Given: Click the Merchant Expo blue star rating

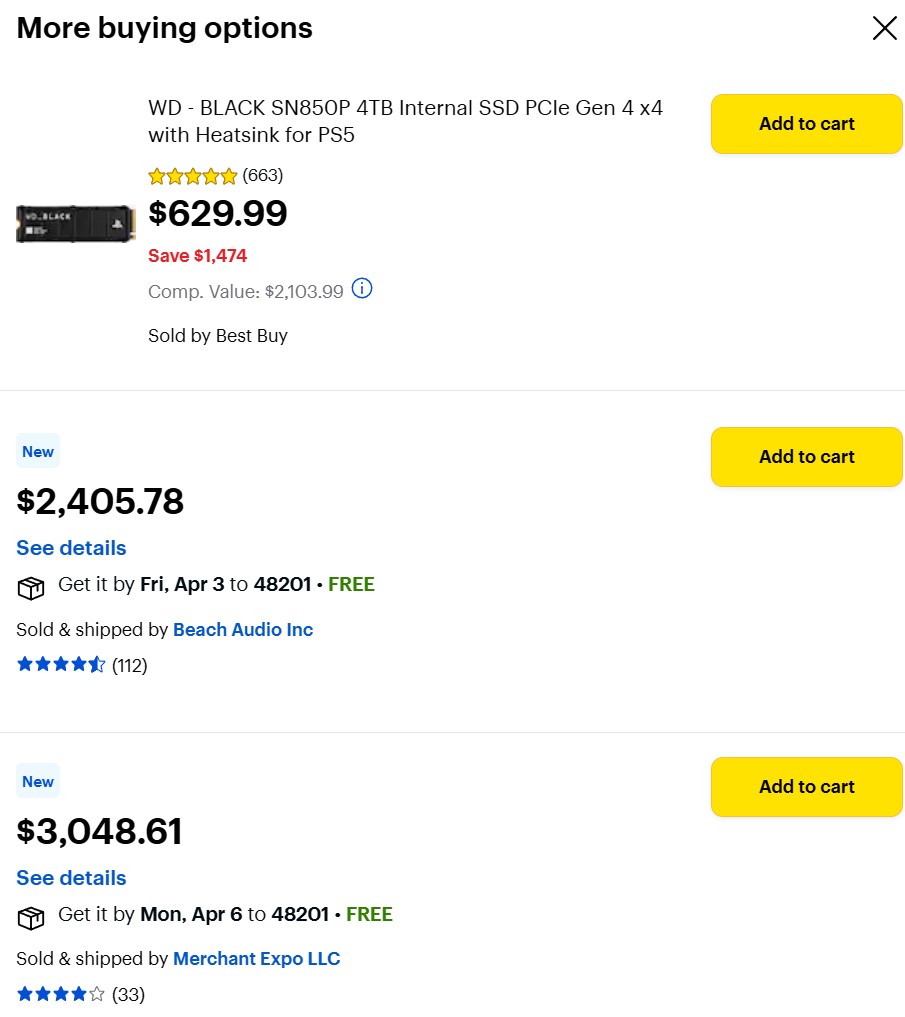Looking at the screenshot, I should [60, 994].
